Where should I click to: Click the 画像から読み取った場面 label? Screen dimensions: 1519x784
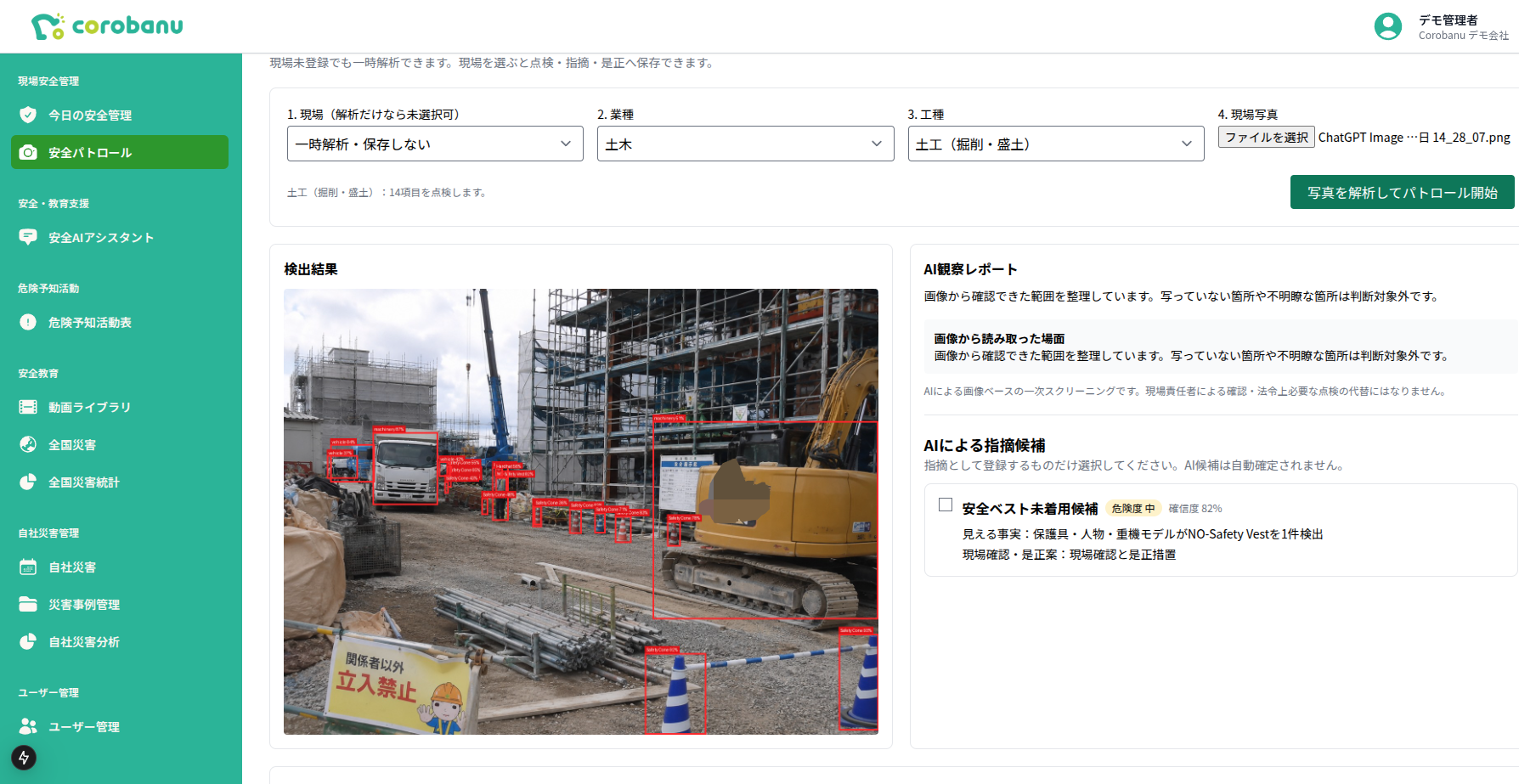click(x=999, y=339)
